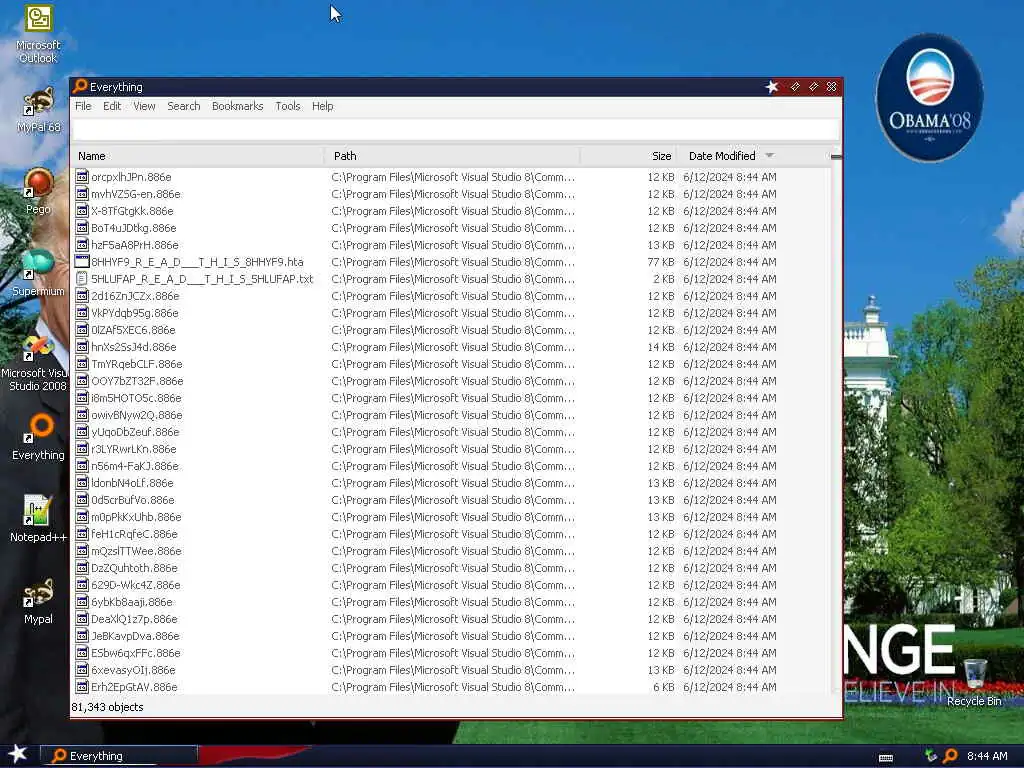Click the Everything window title magnifier icon
Screen dimensions: 1024x768
coord(80,86)
